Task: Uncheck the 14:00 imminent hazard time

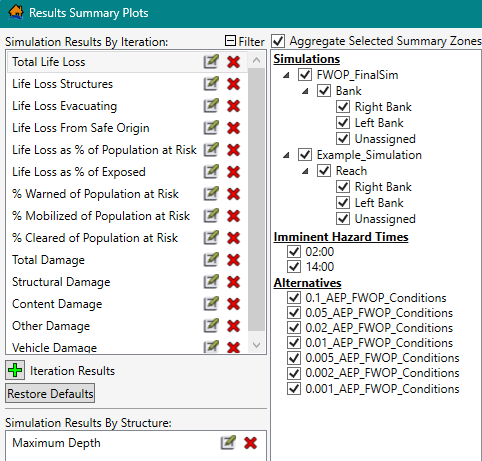Action: pyautogui.click(x=294, y=267)
